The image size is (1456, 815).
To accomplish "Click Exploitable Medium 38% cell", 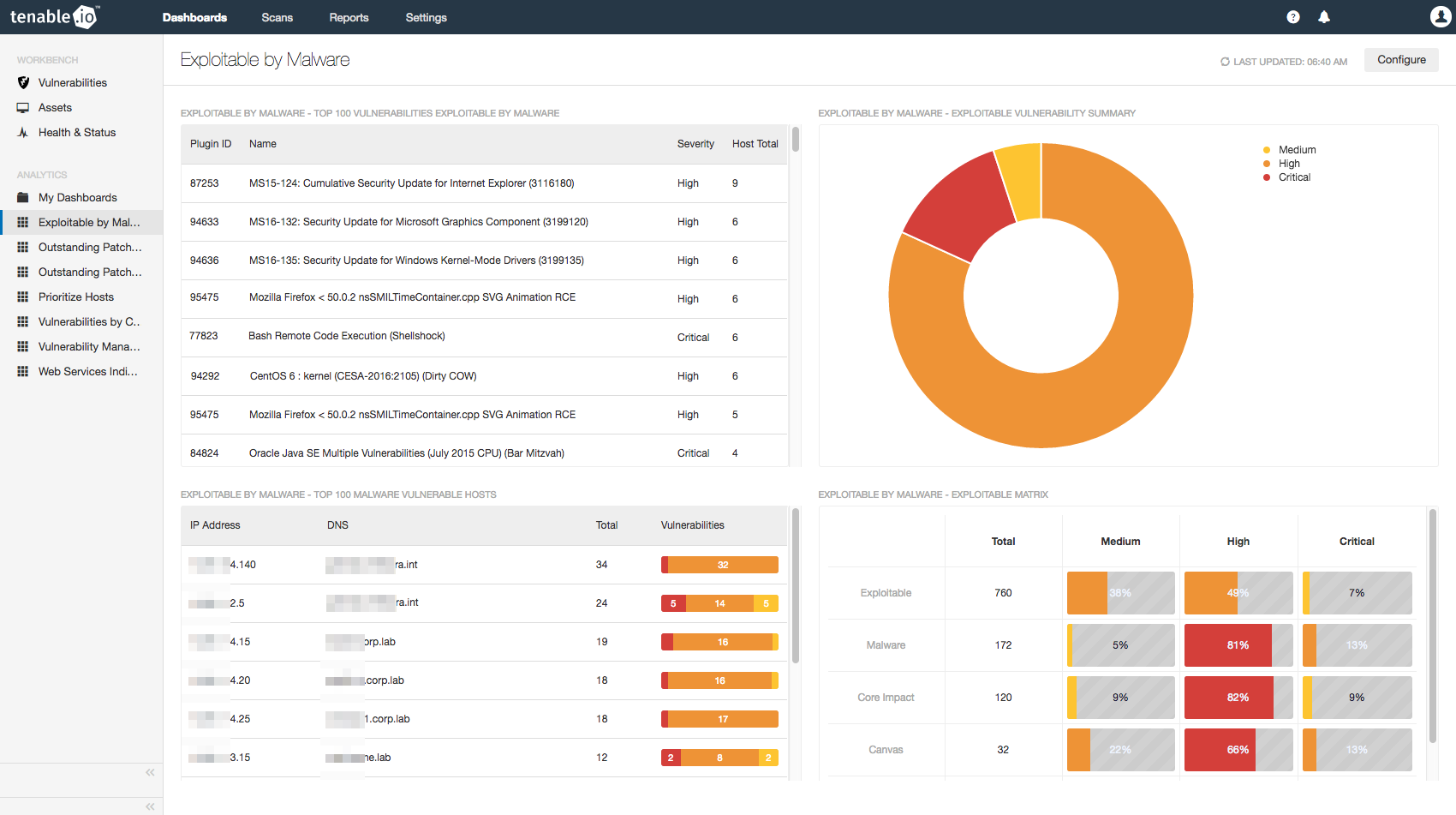I will (x=1120, y=593).
